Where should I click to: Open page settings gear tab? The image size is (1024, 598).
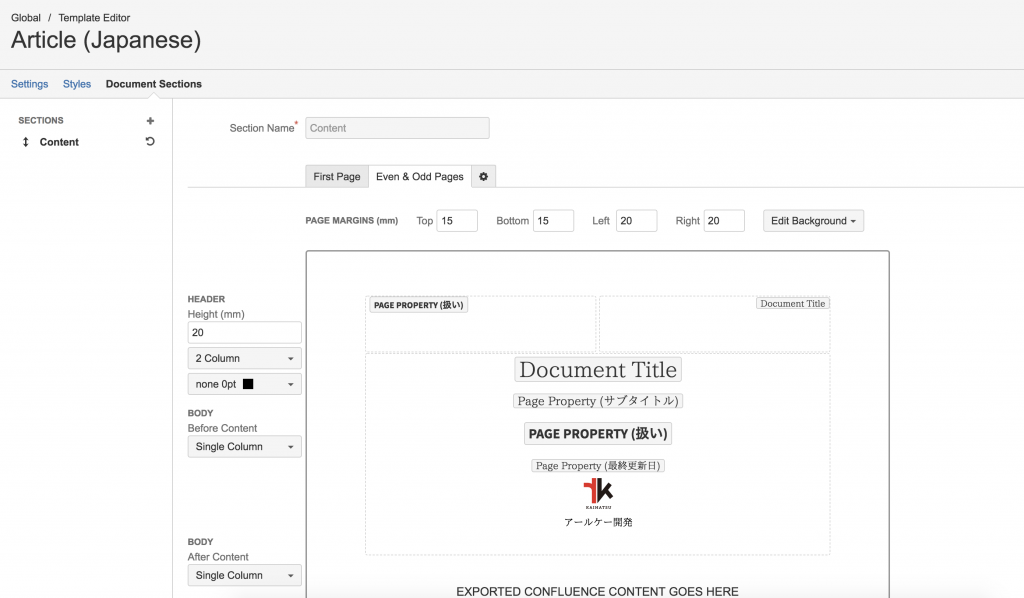click(x=483, y=176)
